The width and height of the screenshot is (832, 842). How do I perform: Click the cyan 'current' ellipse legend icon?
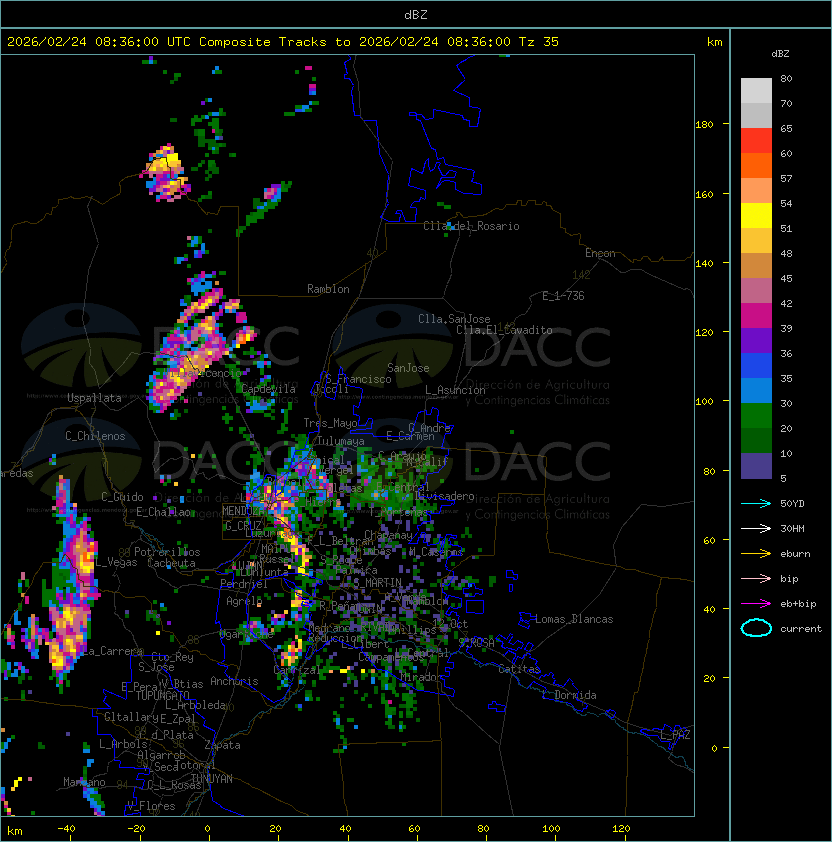756,628
